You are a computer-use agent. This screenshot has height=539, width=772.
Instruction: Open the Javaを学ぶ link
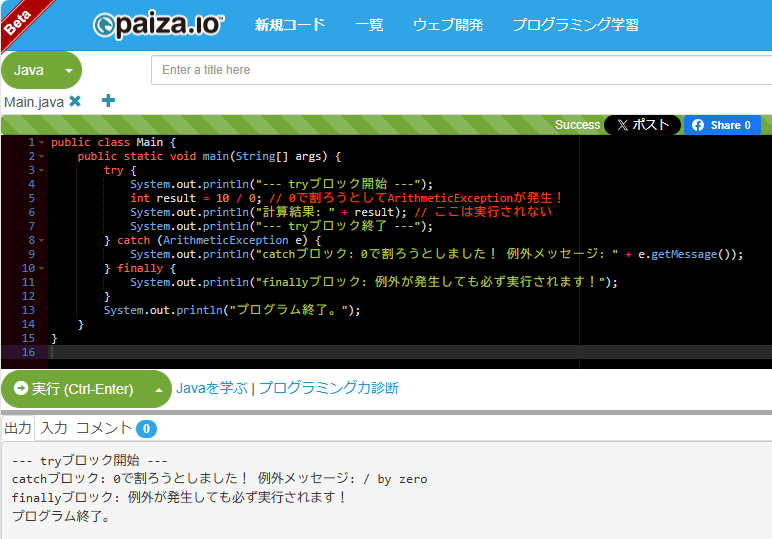212,388
